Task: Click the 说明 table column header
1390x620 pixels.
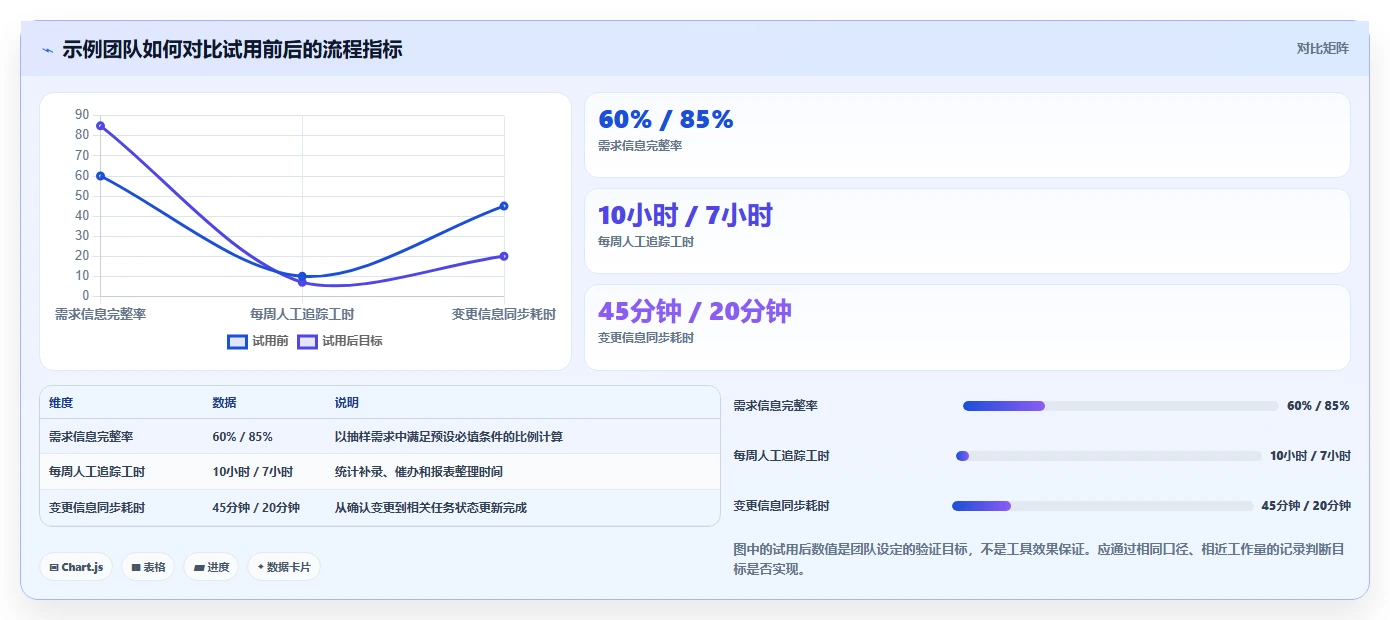Action: pyautogui.click(x=346, y=403)
